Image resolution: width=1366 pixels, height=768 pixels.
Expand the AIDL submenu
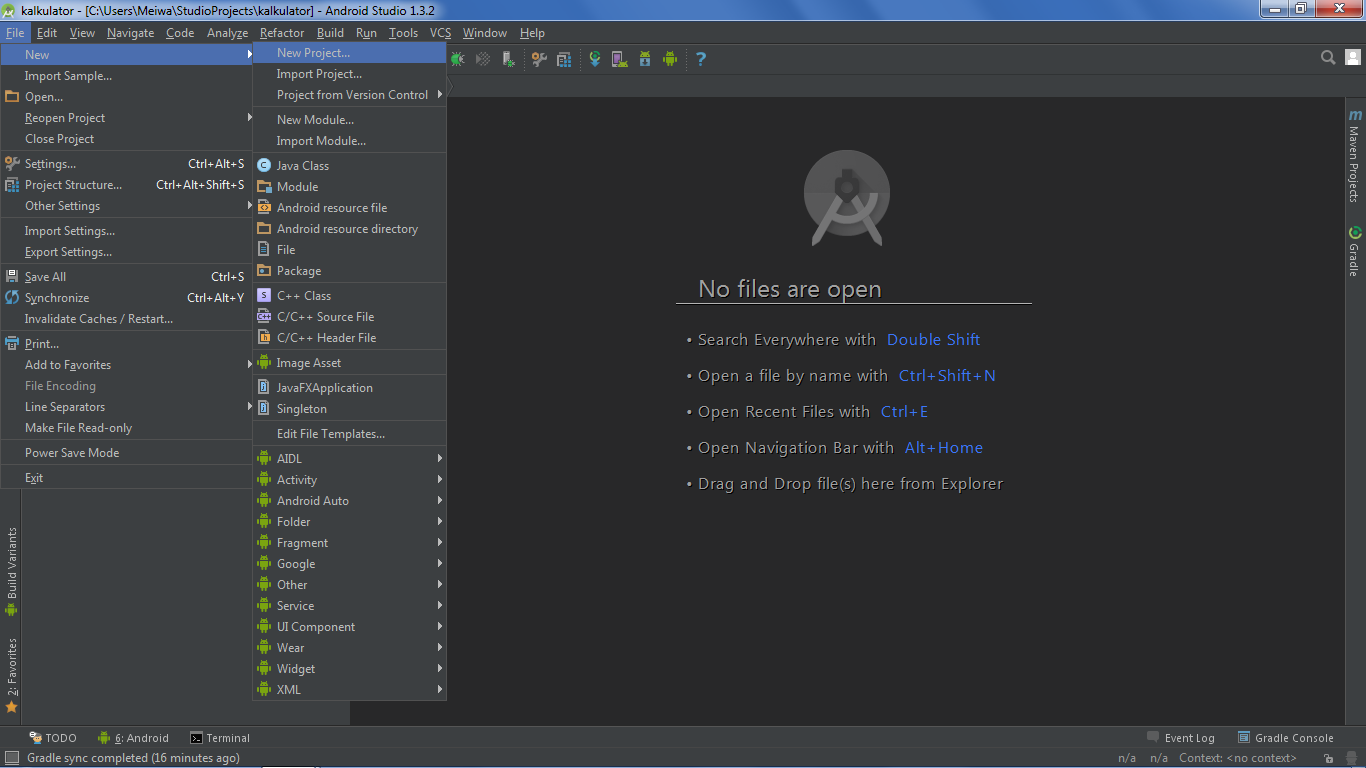click(x=349, y=459)
